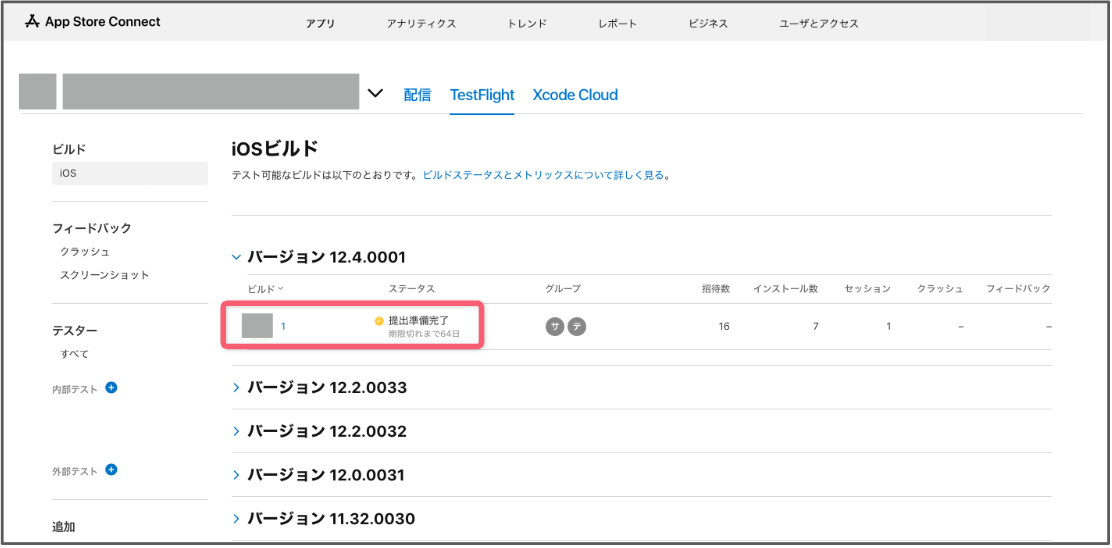Click the セッション column header
The height and width of the screenshot is (548, 1112).
click(x=867, y=289)
